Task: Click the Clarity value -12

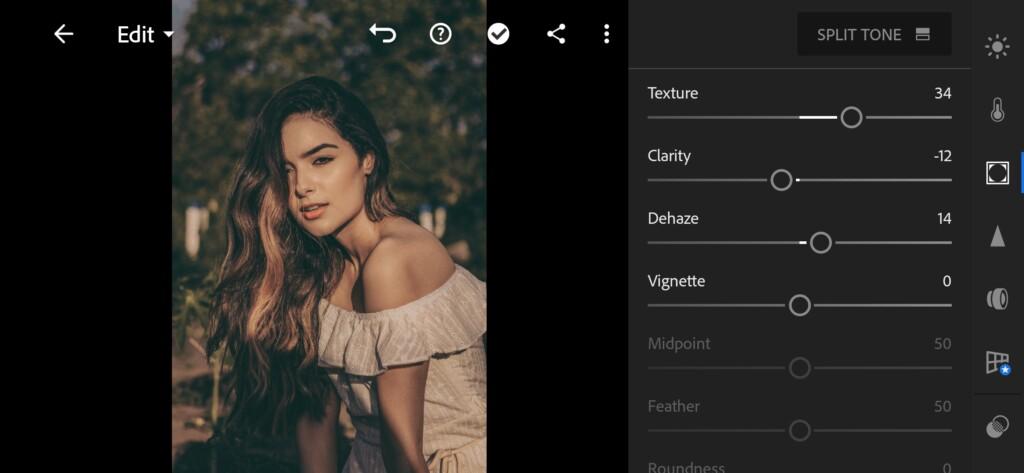Action: [x=942, y=156]
